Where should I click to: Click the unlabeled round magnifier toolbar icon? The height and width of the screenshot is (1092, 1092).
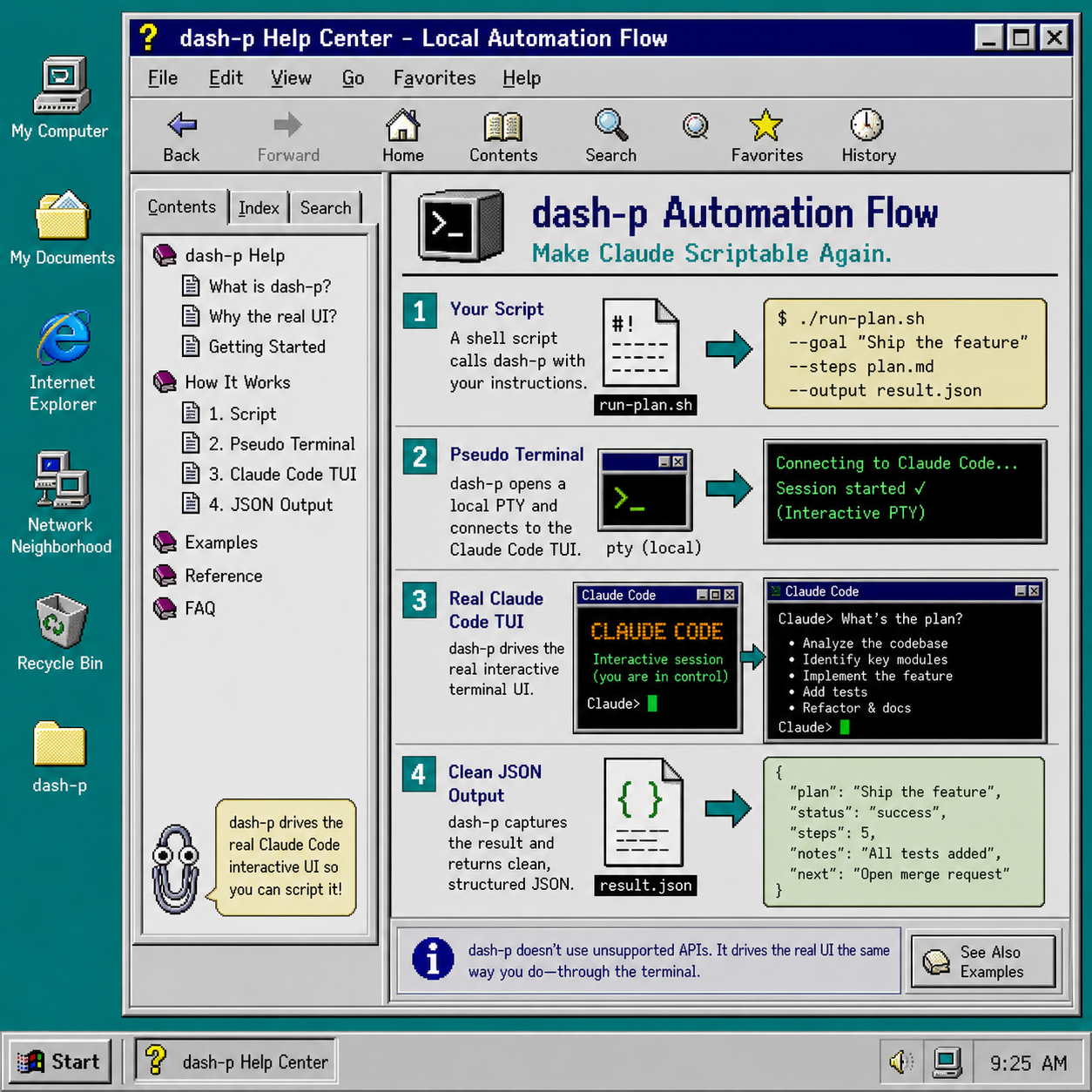coord(695,127)
